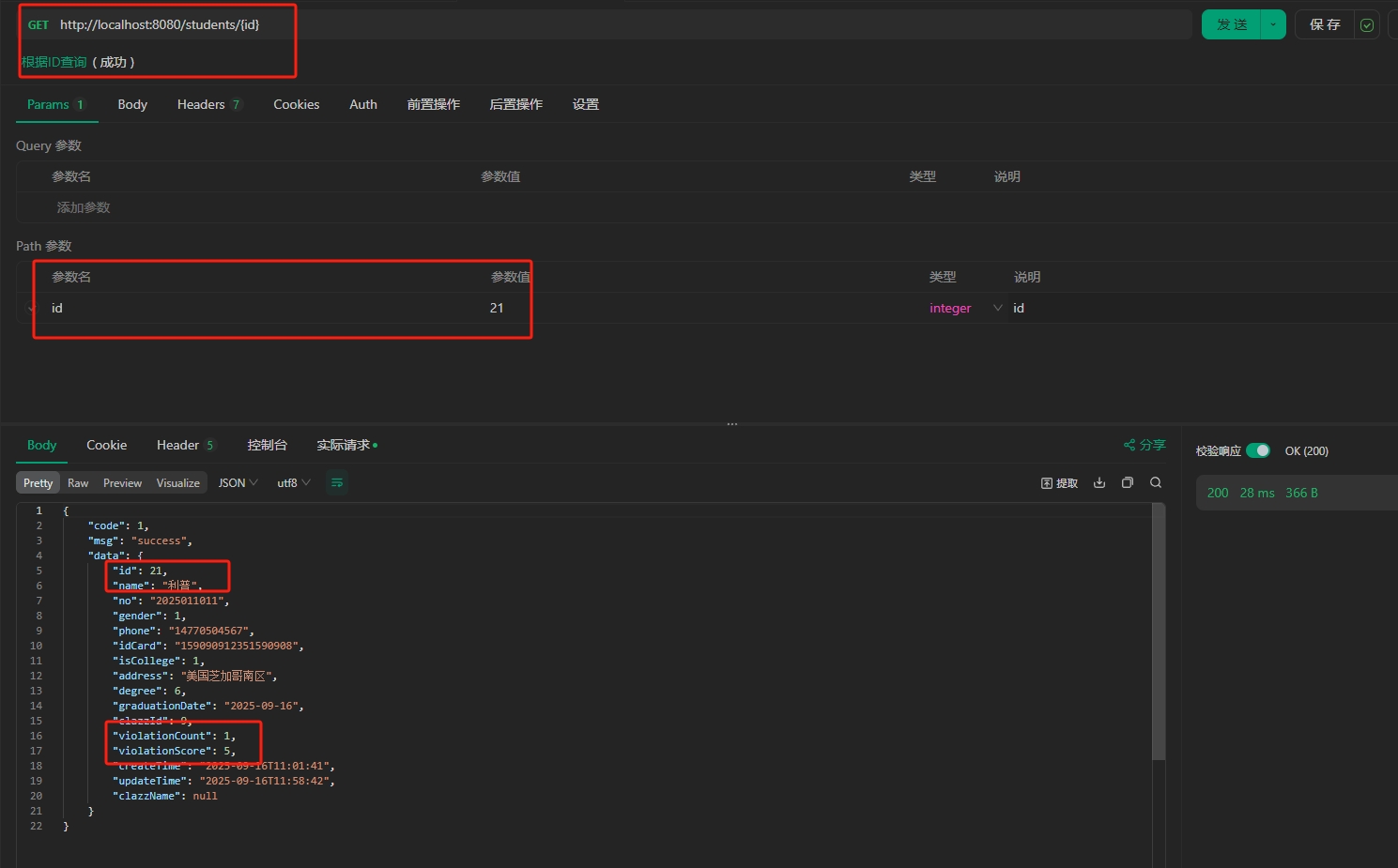Download the response body
This screenshot has width=1398, height=868.
pyautogui.click(x=1099, y=482)
